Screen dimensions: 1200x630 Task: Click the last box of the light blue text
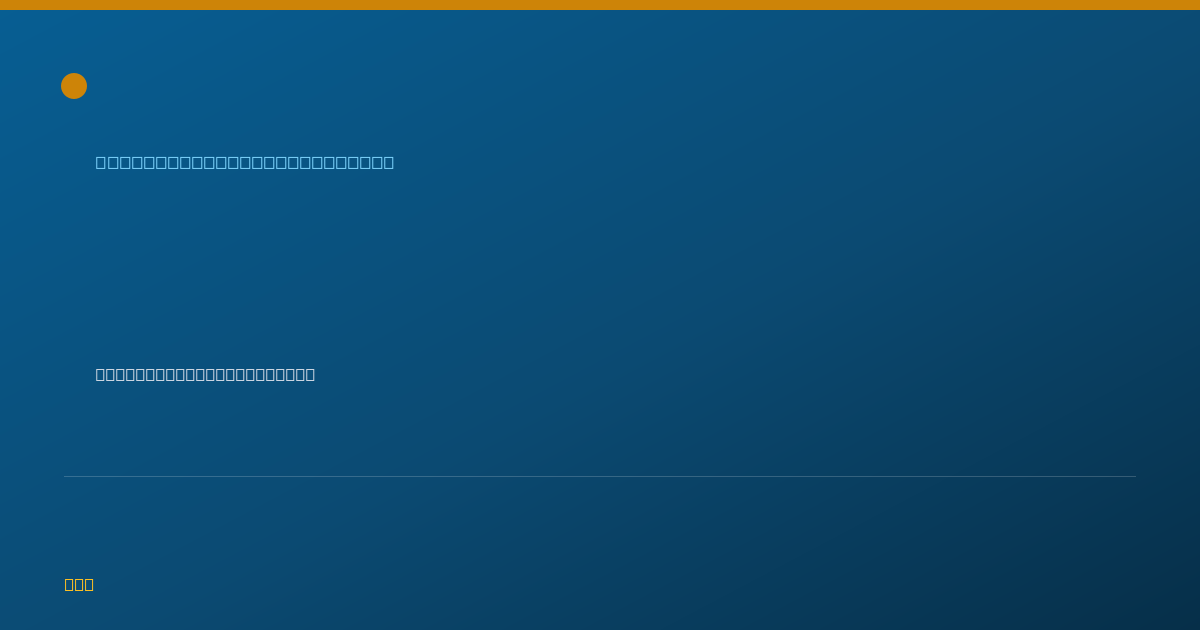[x=388, y=162]
